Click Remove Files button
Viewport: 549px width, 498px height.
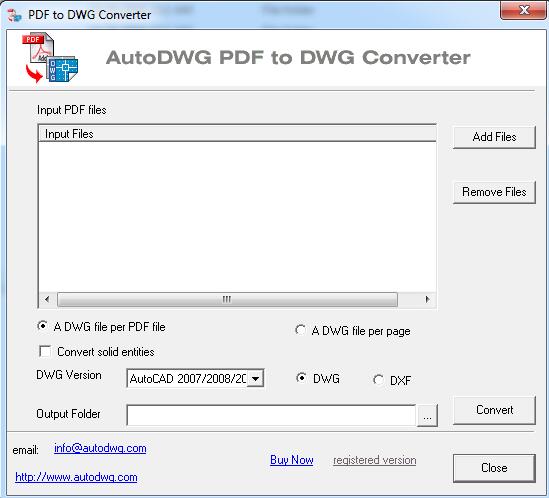click(494, 192)
